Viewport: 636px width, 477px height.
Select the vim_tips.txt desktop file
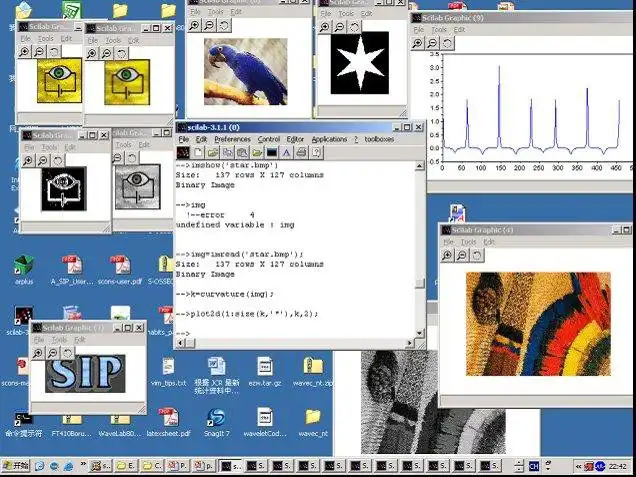pyautogui.click(x=168, y=371)
